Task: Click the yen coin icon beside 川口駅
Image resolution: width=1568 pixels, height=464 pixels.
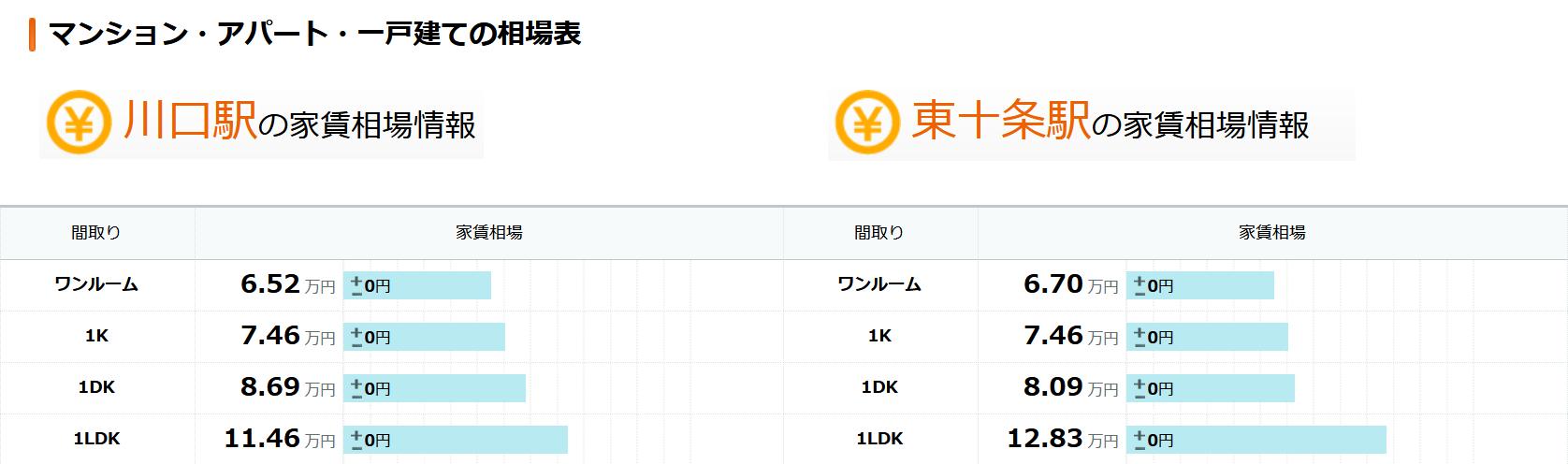Action: pyautogui.click(x=80, y=123)
